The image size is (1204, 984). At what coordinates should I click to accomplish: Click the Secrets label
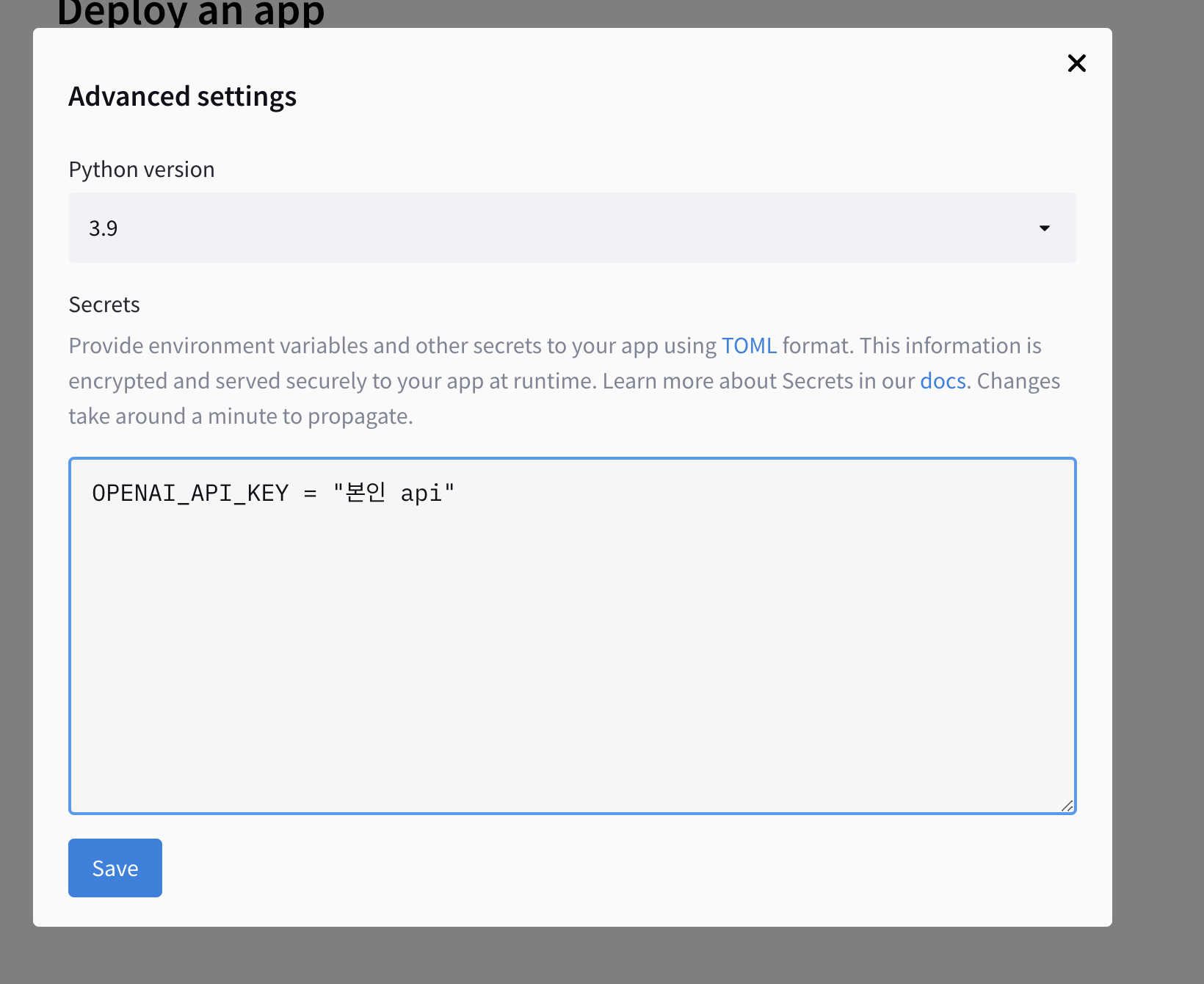click(104, 305)
